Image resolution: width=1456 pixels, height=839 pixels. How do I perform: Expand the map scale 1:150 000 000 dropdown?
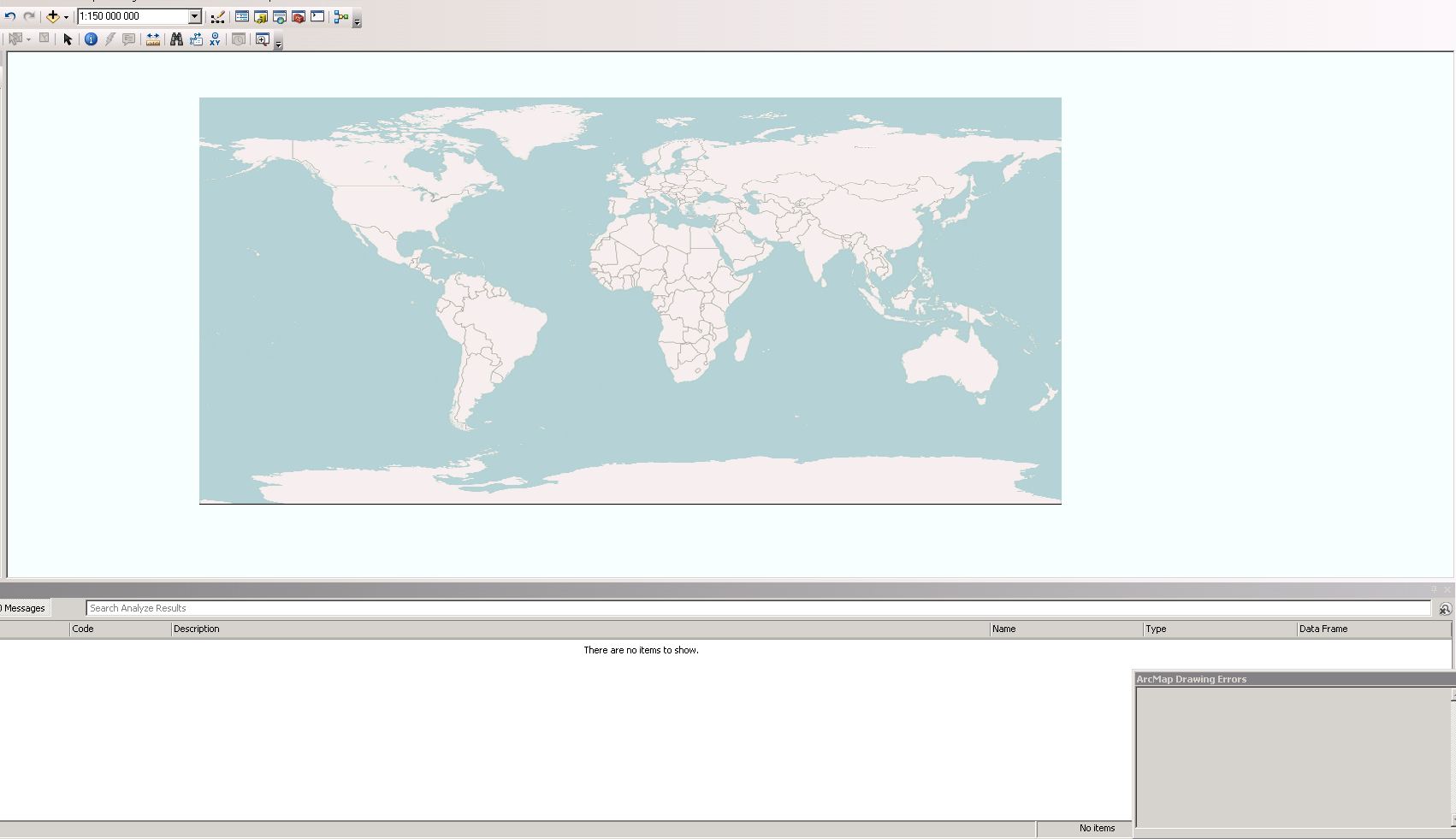pyautogui.click(x=194, y=16)
